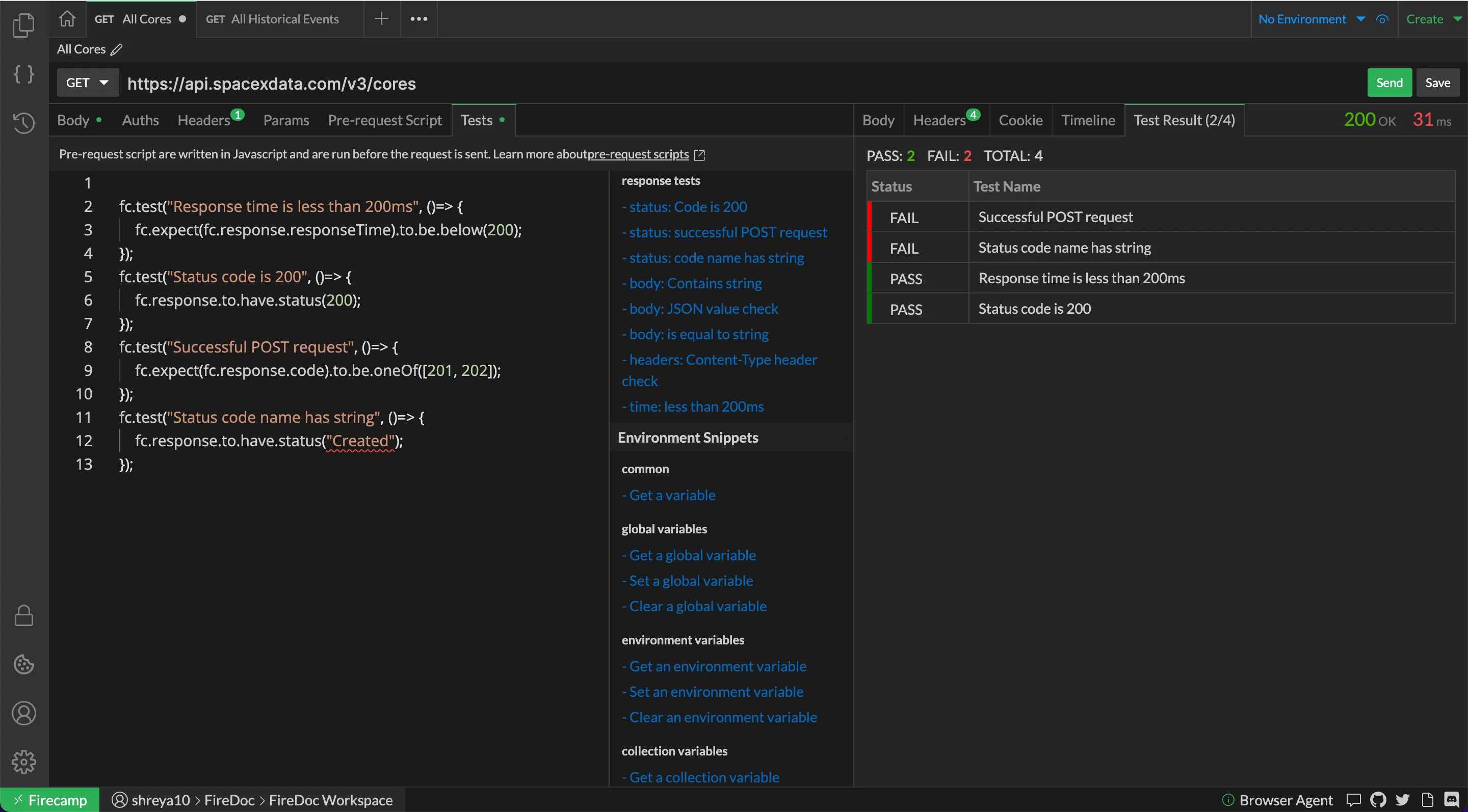Open Discord from the bottom status bar

pos(1453,799)
